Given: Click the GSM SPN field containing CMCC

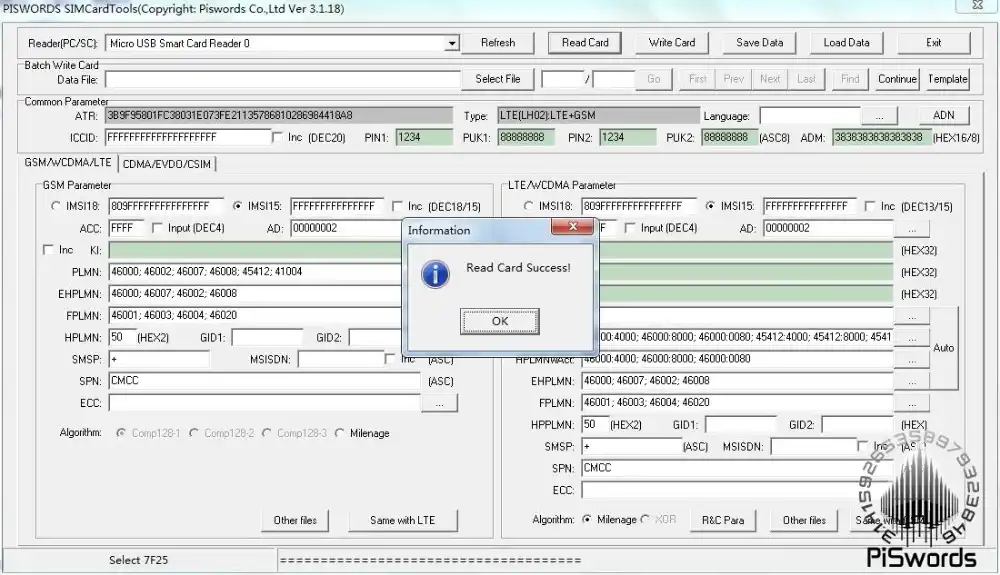Looking at the screenshot, I should tap(264, 381).
